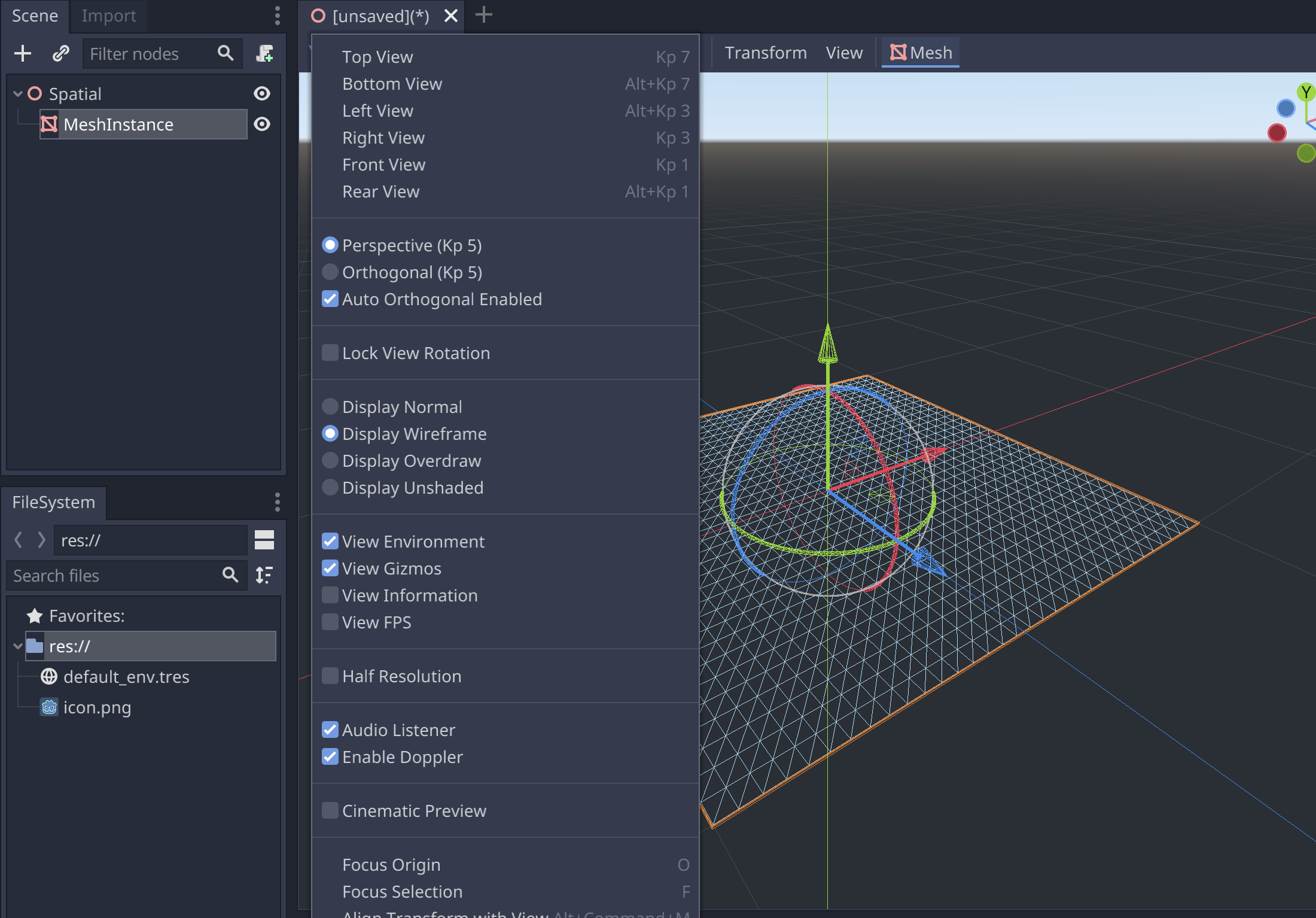Click the res:// path field

(150, 540)
